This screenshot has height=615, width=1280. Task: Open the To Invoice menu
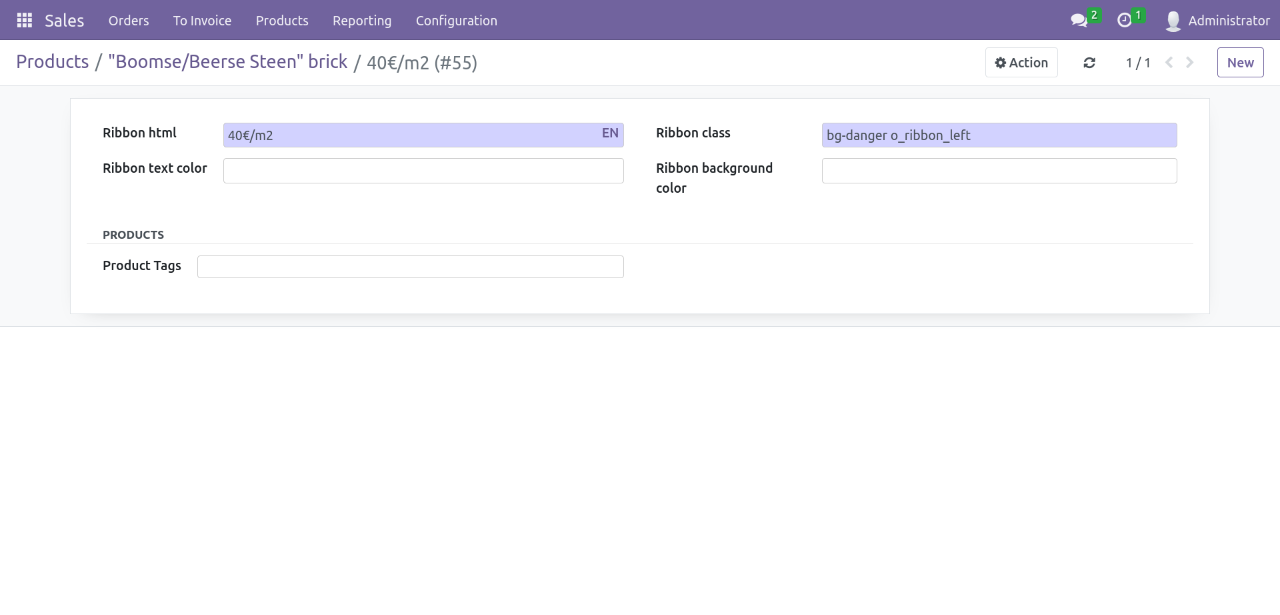pos(202,20)
